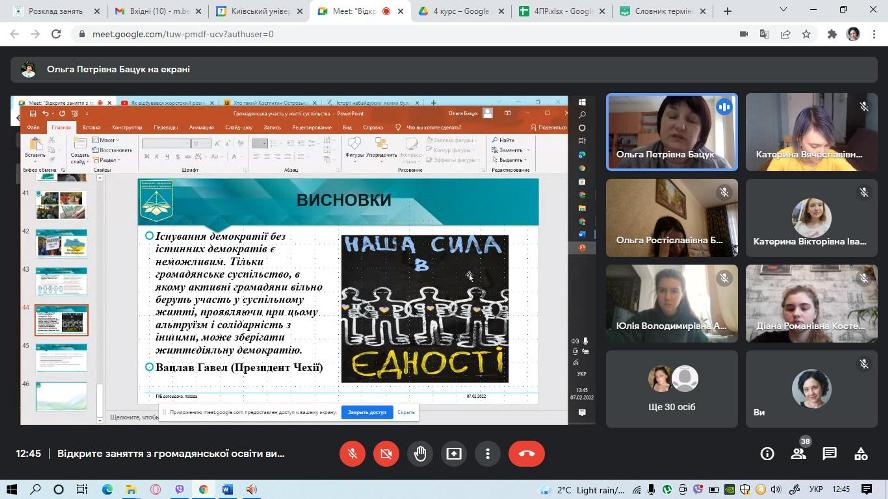The height and width of the screenshot is (499, 888).
Task: Close the 'Розклад занять' tab
Action: click(x=97, y=11)
